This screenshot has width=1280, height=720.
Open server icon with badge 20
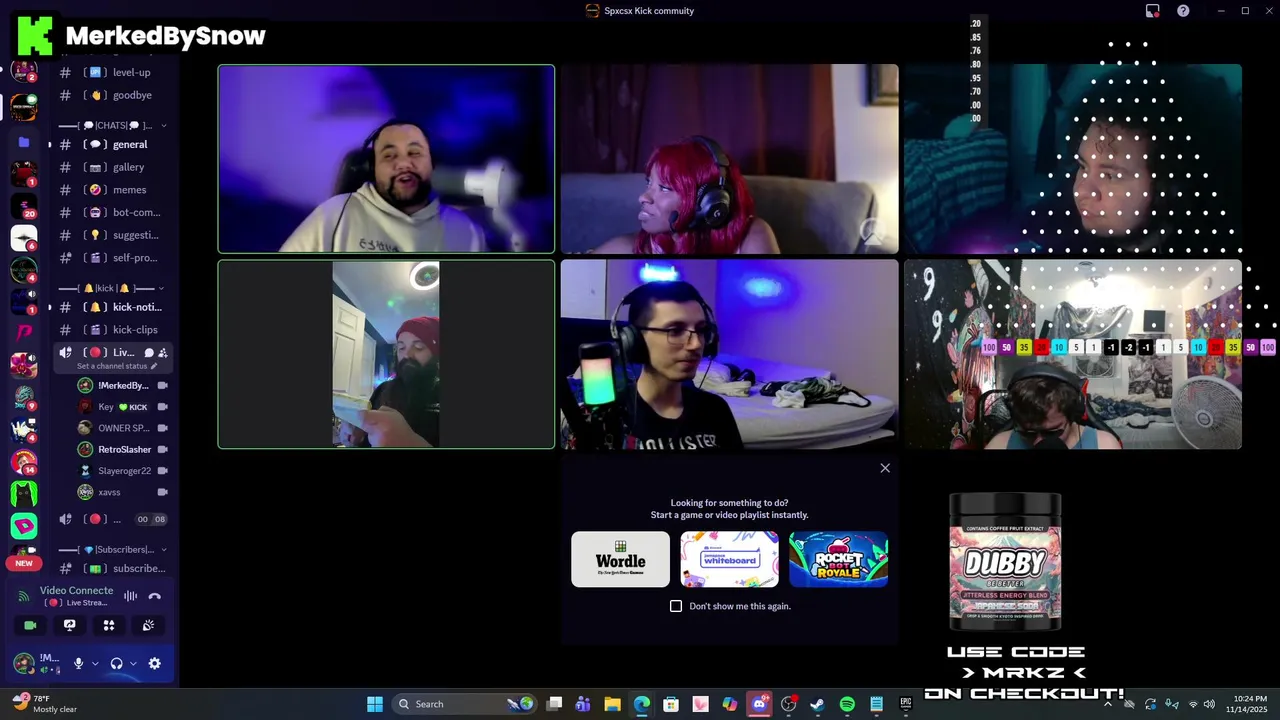click(24, 206)
